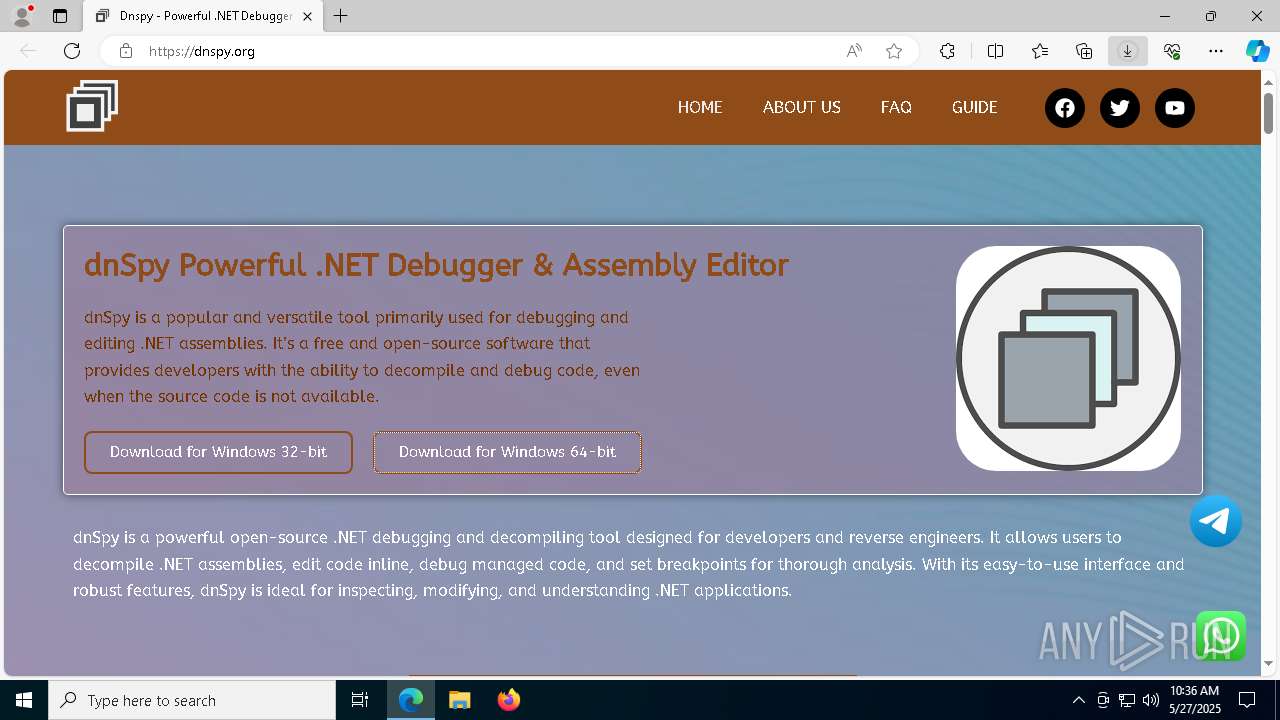Toggle Split screen icon
Screen dimensions: 1280x720
pos(995,51)
